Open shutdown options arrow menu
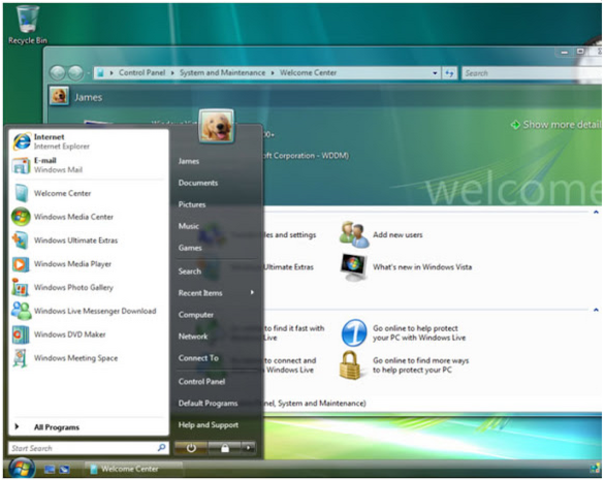This screenshot has height=480, width=605. tap(248, 448)
